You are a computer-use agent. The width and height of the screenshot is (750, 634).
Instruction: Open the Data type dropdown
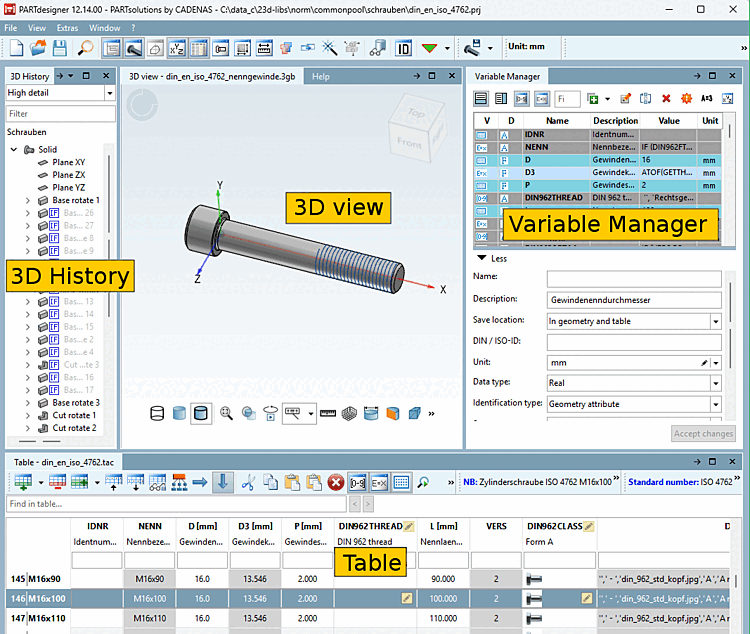point(716,383)
